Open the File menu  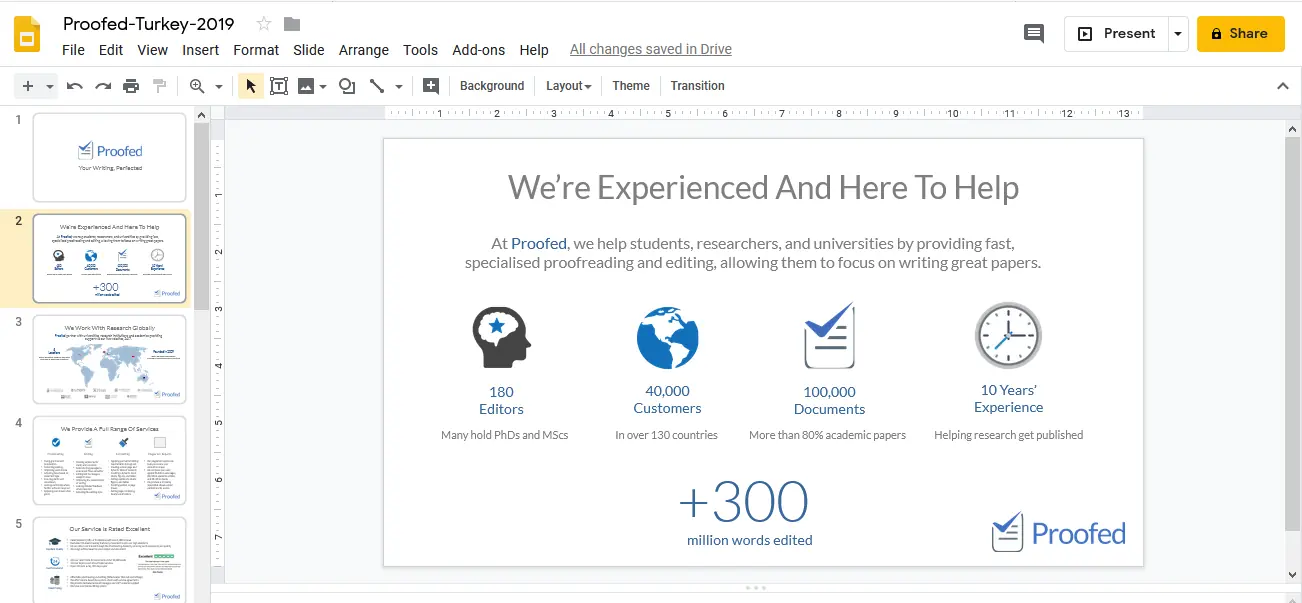tap(73, 50)
